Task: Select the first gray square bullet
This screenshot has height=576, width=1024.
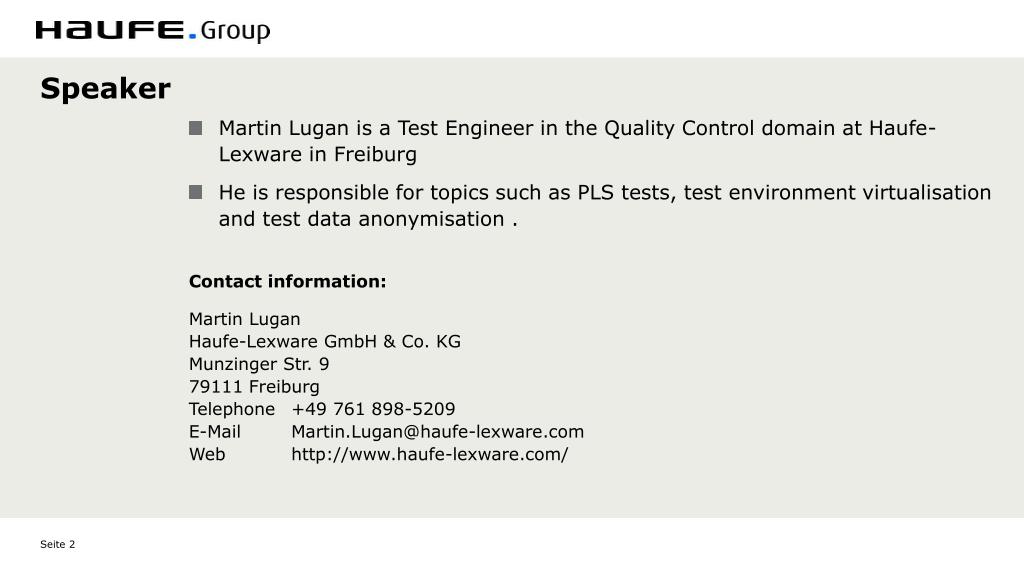Action: click(x=195, y=128)
